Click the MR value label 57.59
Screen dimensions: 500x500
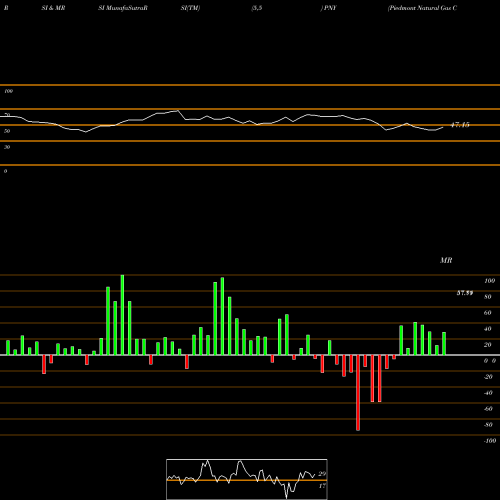coord(465,293)
